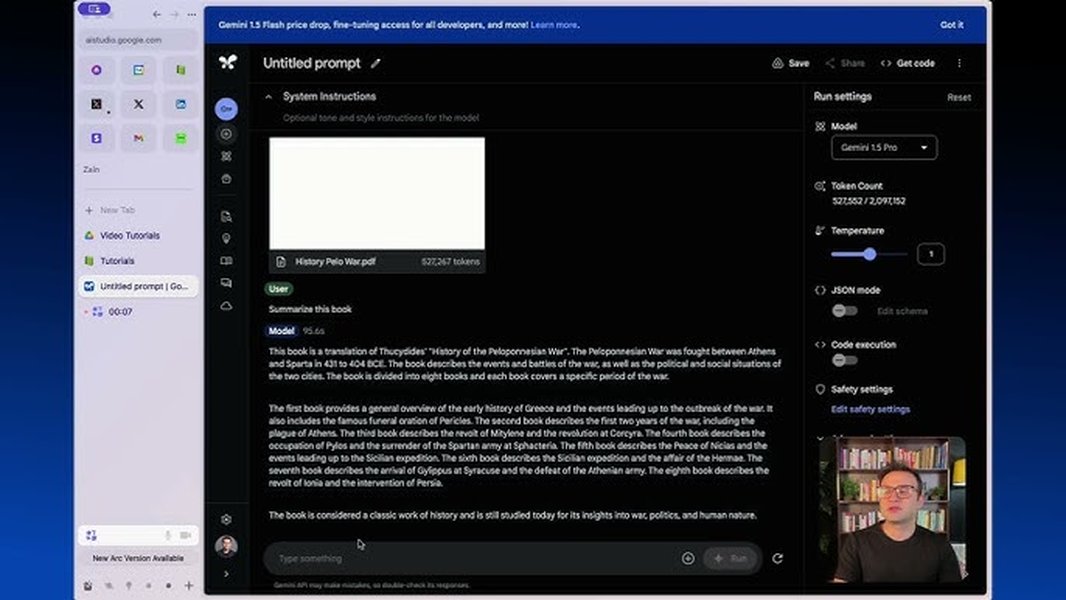Screen dimensions: 1066x600
Task: Click the plus icon at the bottom of Arc sidebar
Action: click(x=189, y=586)
